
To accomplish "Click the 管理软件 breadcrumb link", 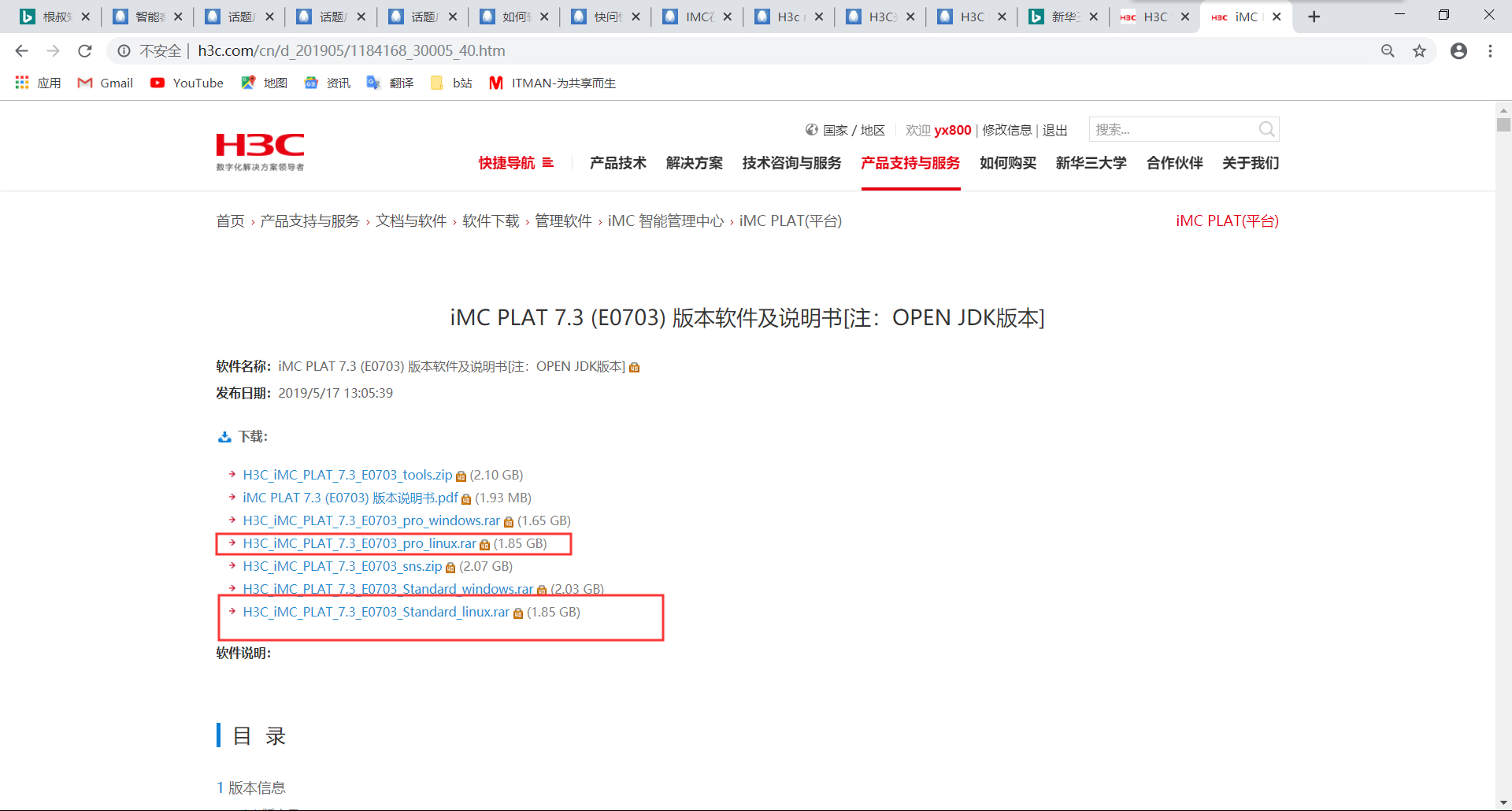I will [x=564, y=221].
